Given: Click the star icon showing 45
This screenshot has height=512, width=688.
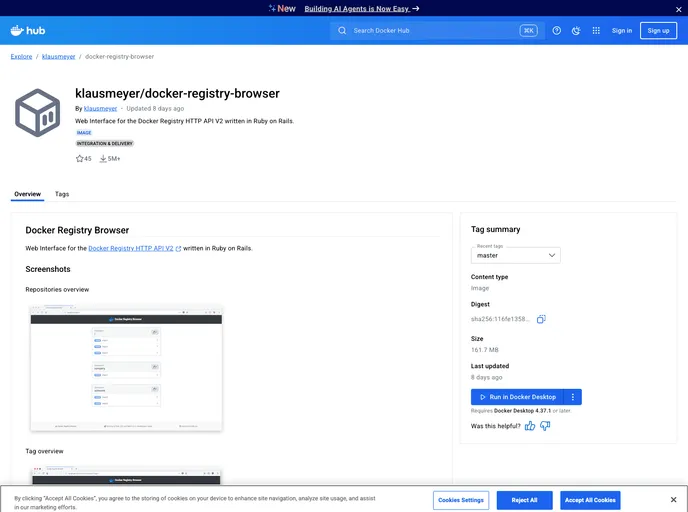Looking at the screenshot, I should (x=79, y=158).
